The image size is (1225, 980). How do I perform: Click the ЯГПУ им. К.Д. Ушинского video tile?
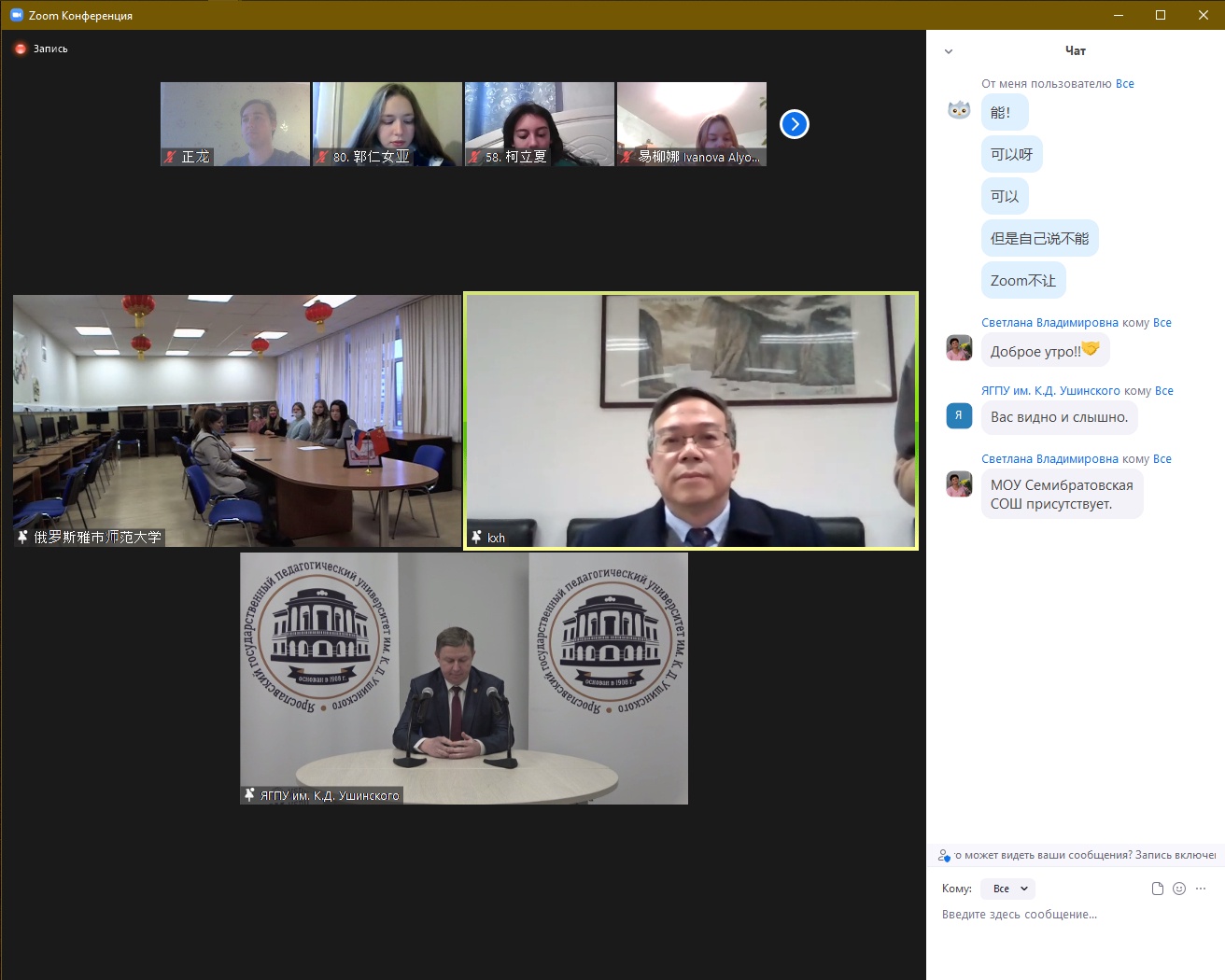[x=464, y=679]
